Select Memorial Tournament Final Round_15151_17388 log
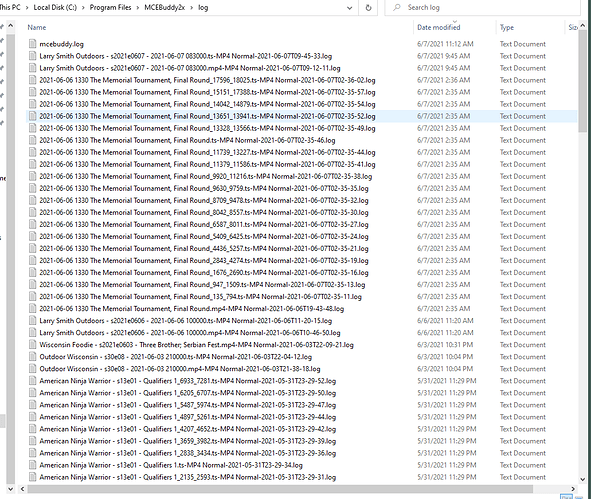Viewport: 591px width, 499px height. click(207, 92)
